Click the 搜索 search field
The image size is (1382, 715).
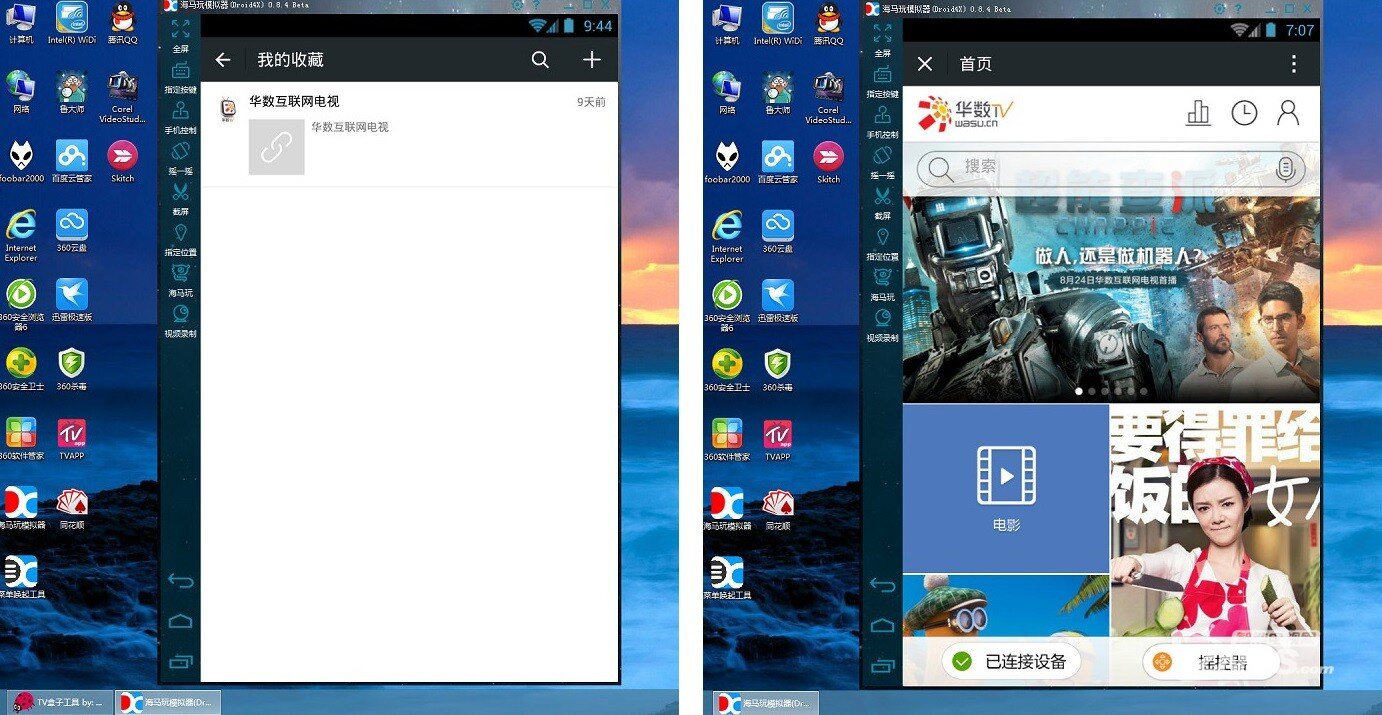click(1110, 168)
